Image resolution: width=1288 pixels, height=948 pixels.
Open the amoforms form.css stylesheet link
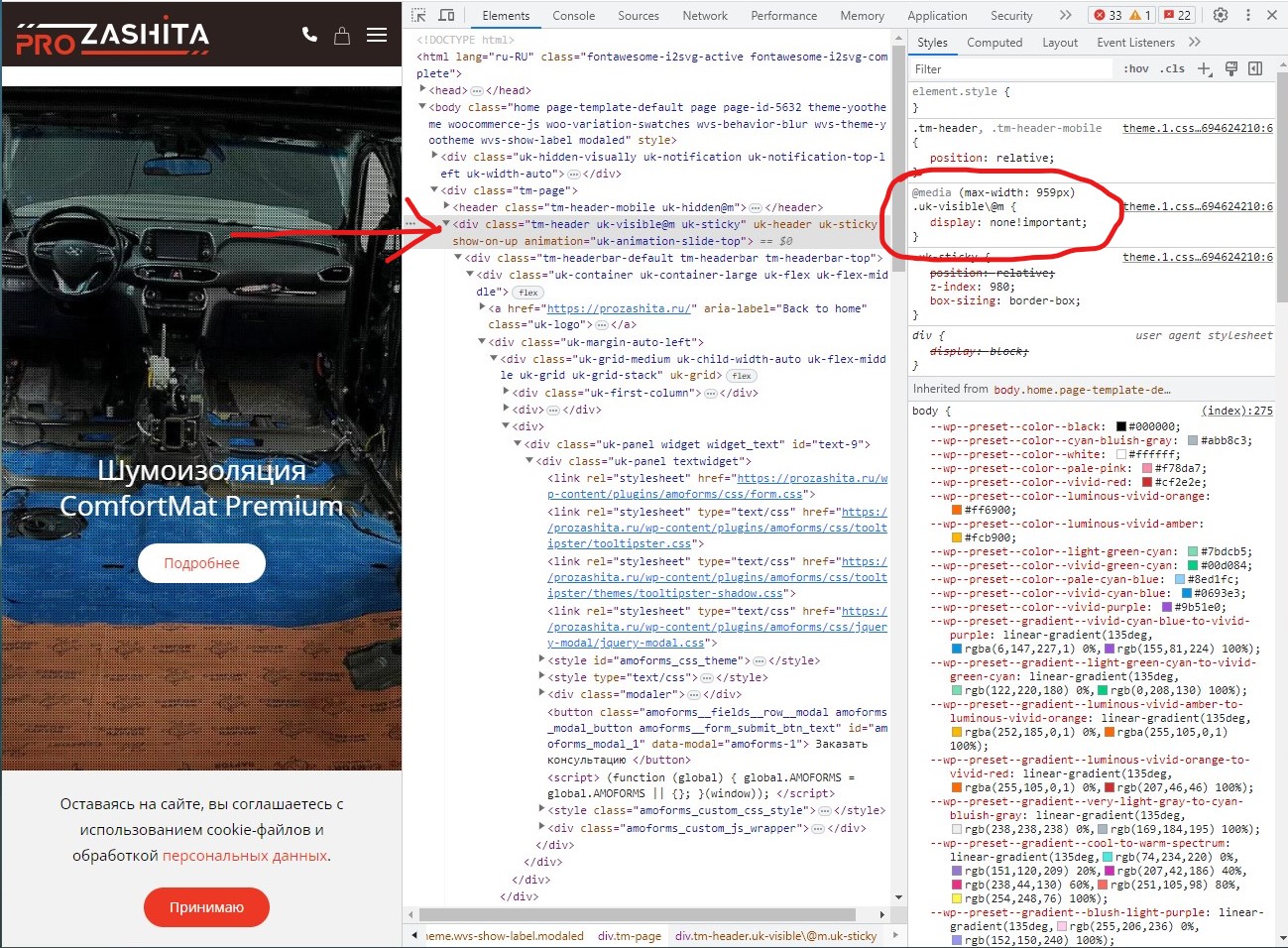718,486
